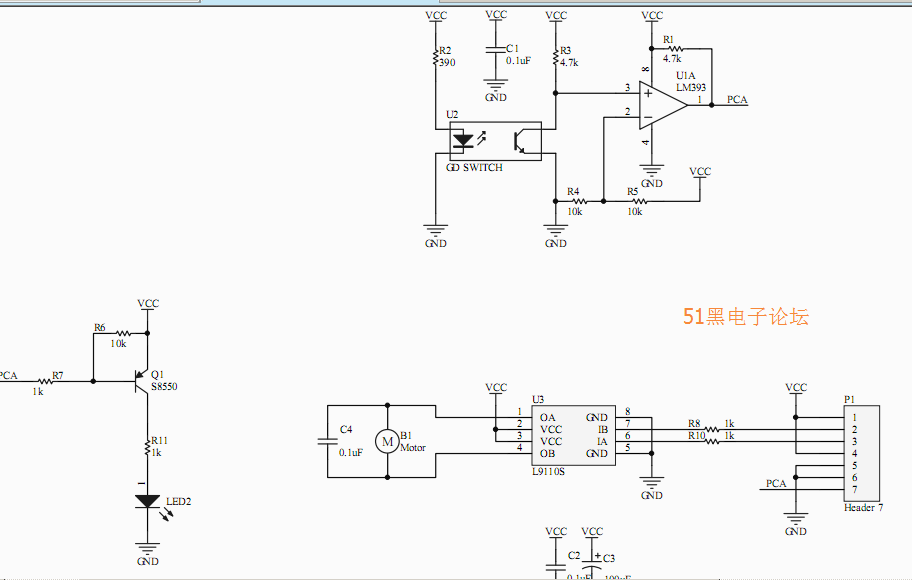This screenshot has height=580, width=912.
Task: Click the "Header 7" label
Action: point(864,507)
